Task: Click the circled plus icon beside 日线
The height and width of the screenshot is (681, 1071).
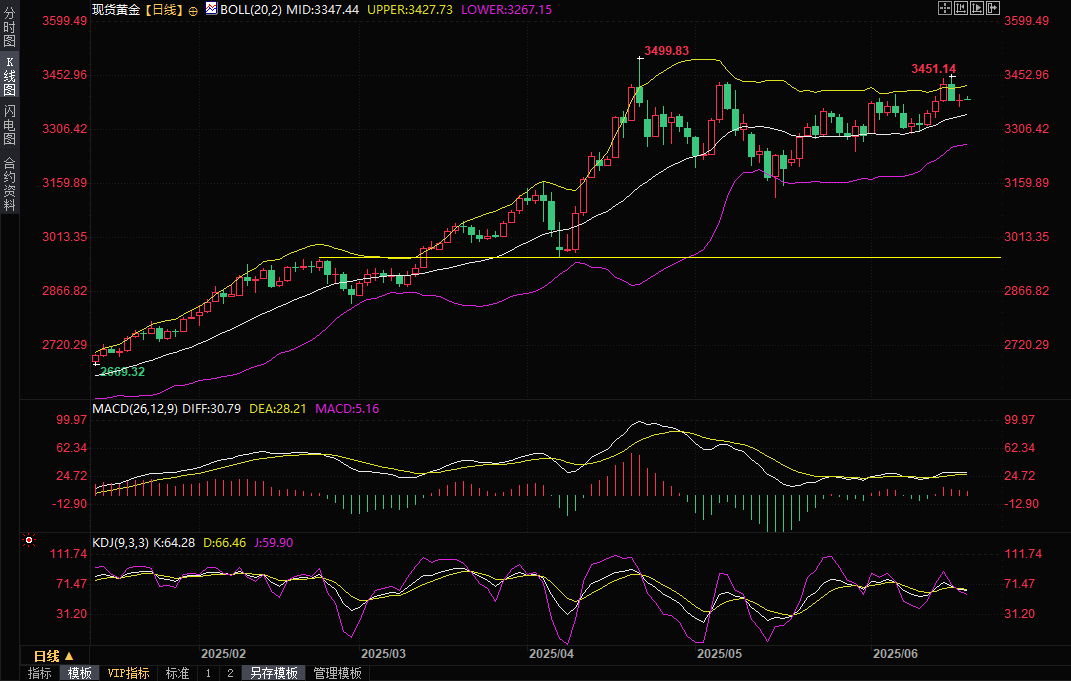Action: [193, 10]
